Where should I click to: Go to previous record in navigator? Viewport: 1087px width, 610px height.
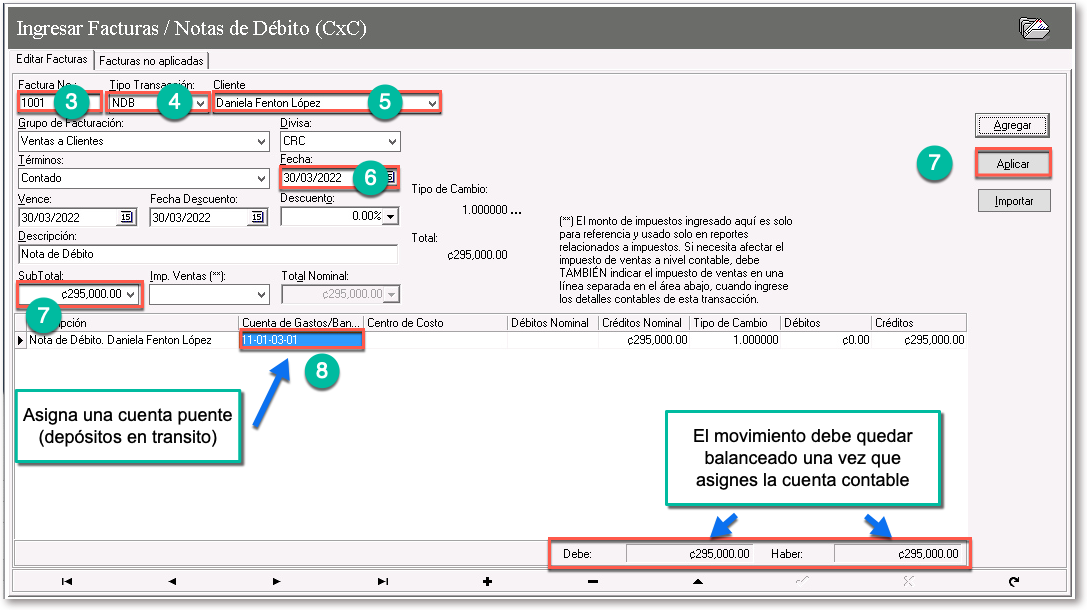(x=172, y=582)
